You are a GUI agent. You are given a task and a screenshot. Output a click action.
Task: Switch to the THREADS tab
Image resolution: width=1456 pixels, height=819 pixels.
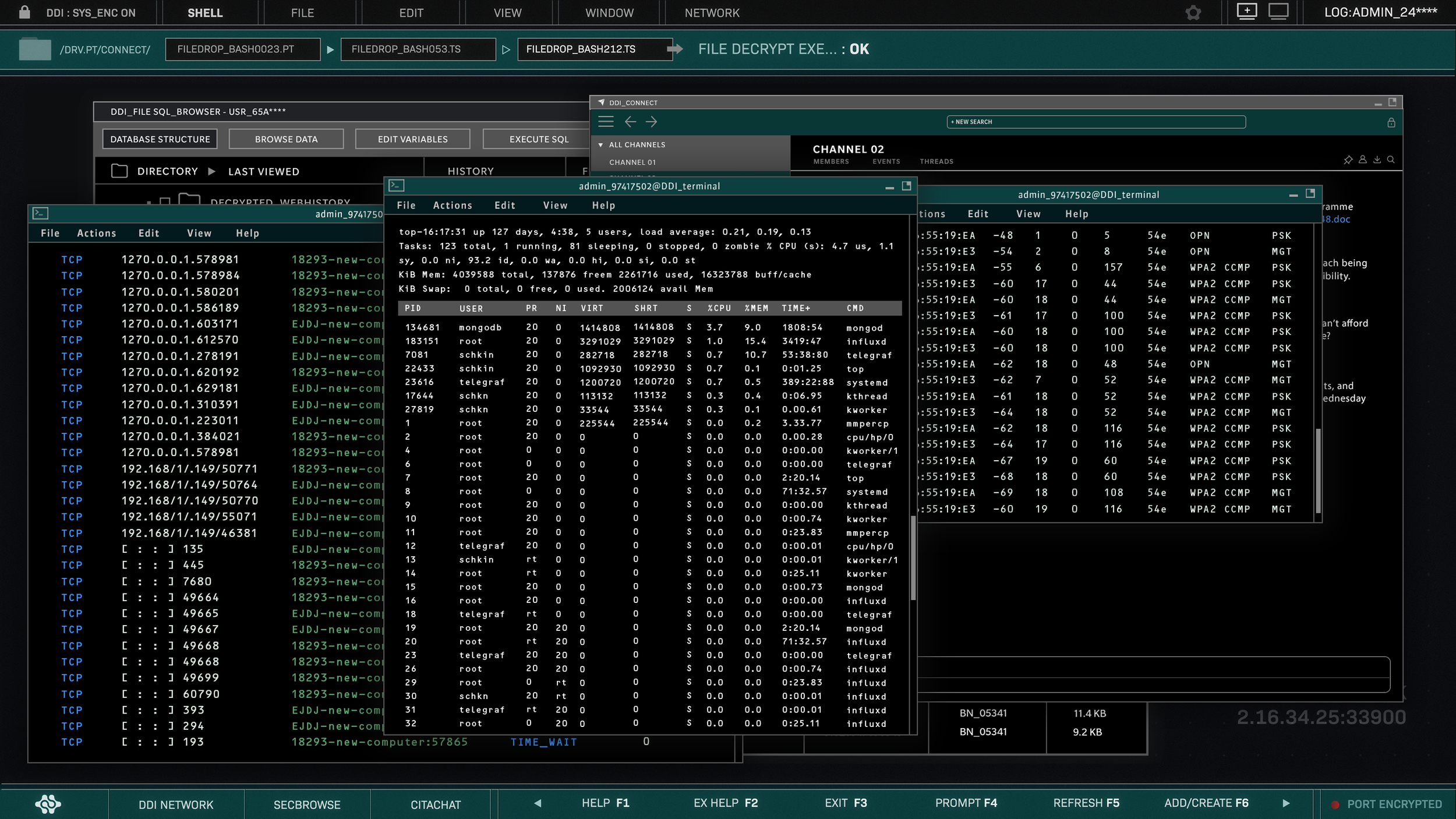[936, 161]
